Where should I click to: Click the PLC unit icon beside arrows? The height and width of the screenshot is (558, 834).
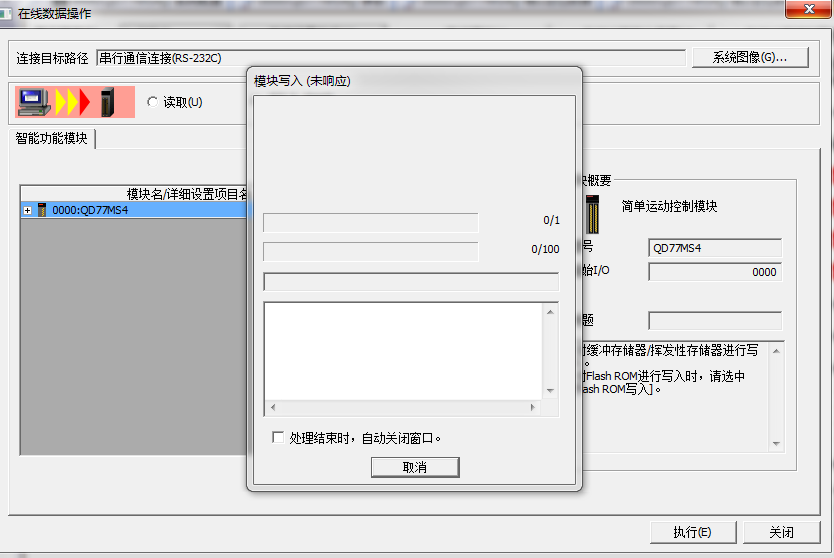pos(107,102)
